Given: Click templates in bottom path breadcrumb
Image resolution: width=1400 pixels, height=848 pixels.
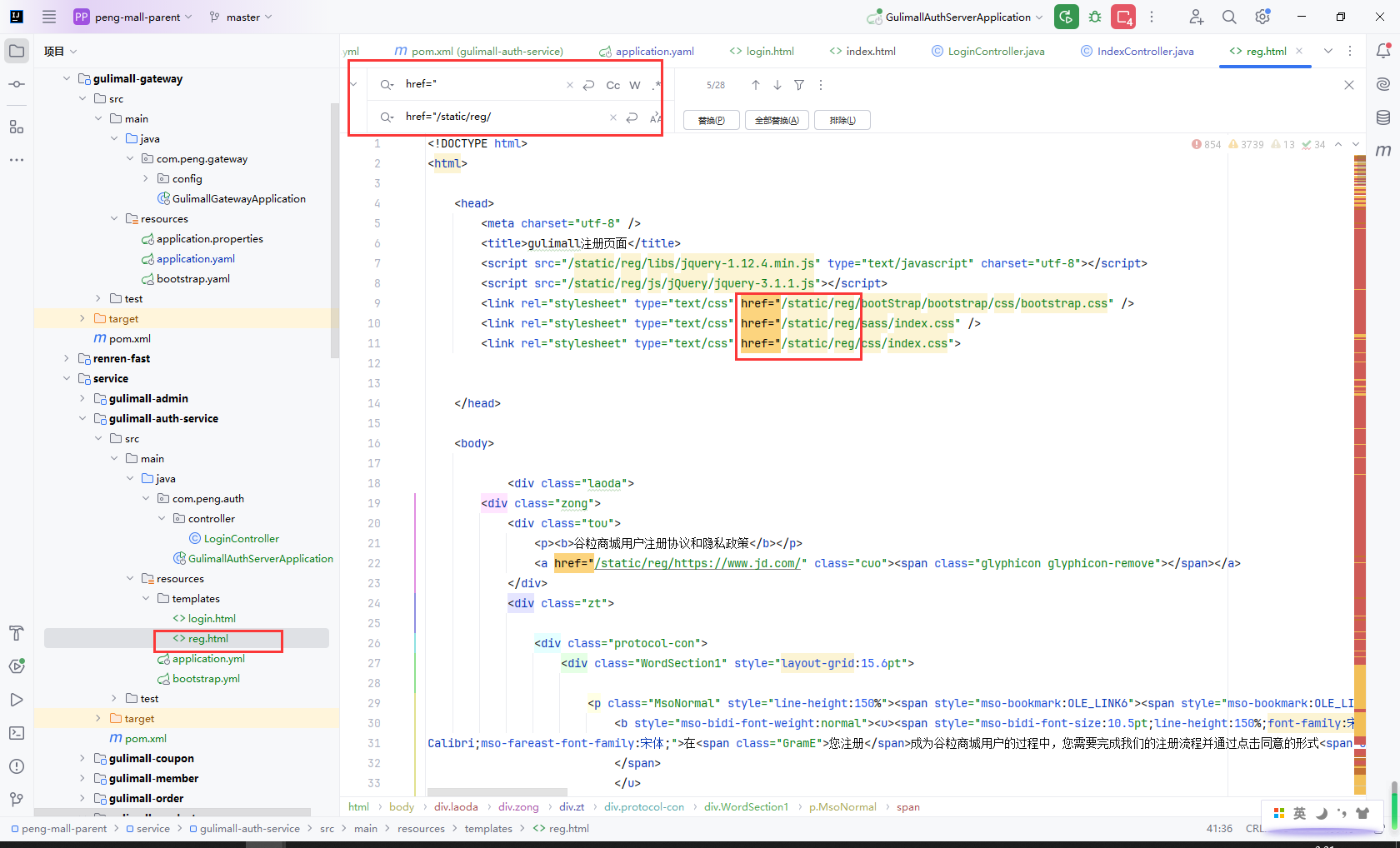Looking at the screenshot, I should 488,828.
